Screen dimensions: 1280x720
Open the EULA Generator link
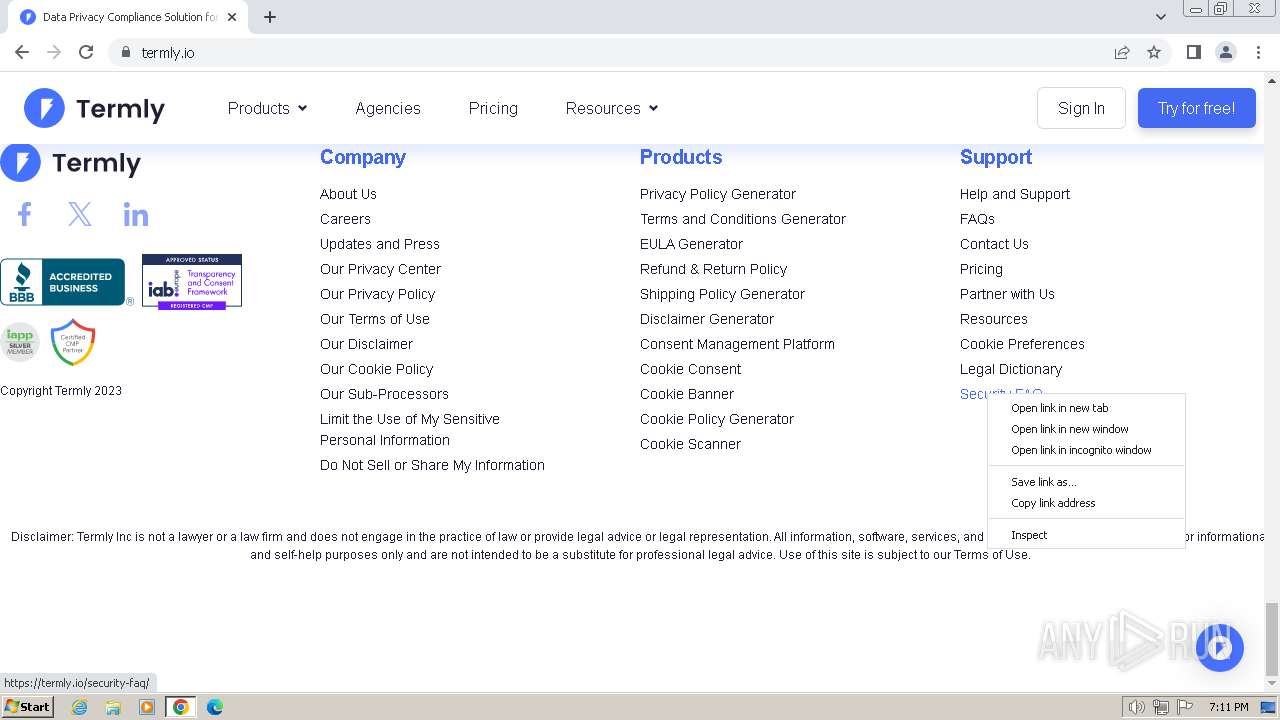(691, 244)
